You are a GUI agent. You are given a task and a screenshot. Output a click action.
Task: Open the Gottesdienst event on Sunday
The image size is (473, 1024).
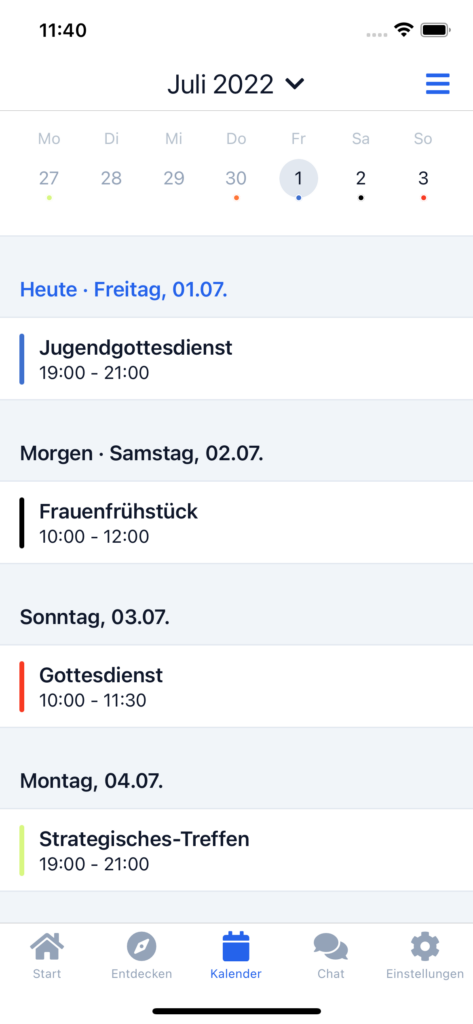[236, 686]
